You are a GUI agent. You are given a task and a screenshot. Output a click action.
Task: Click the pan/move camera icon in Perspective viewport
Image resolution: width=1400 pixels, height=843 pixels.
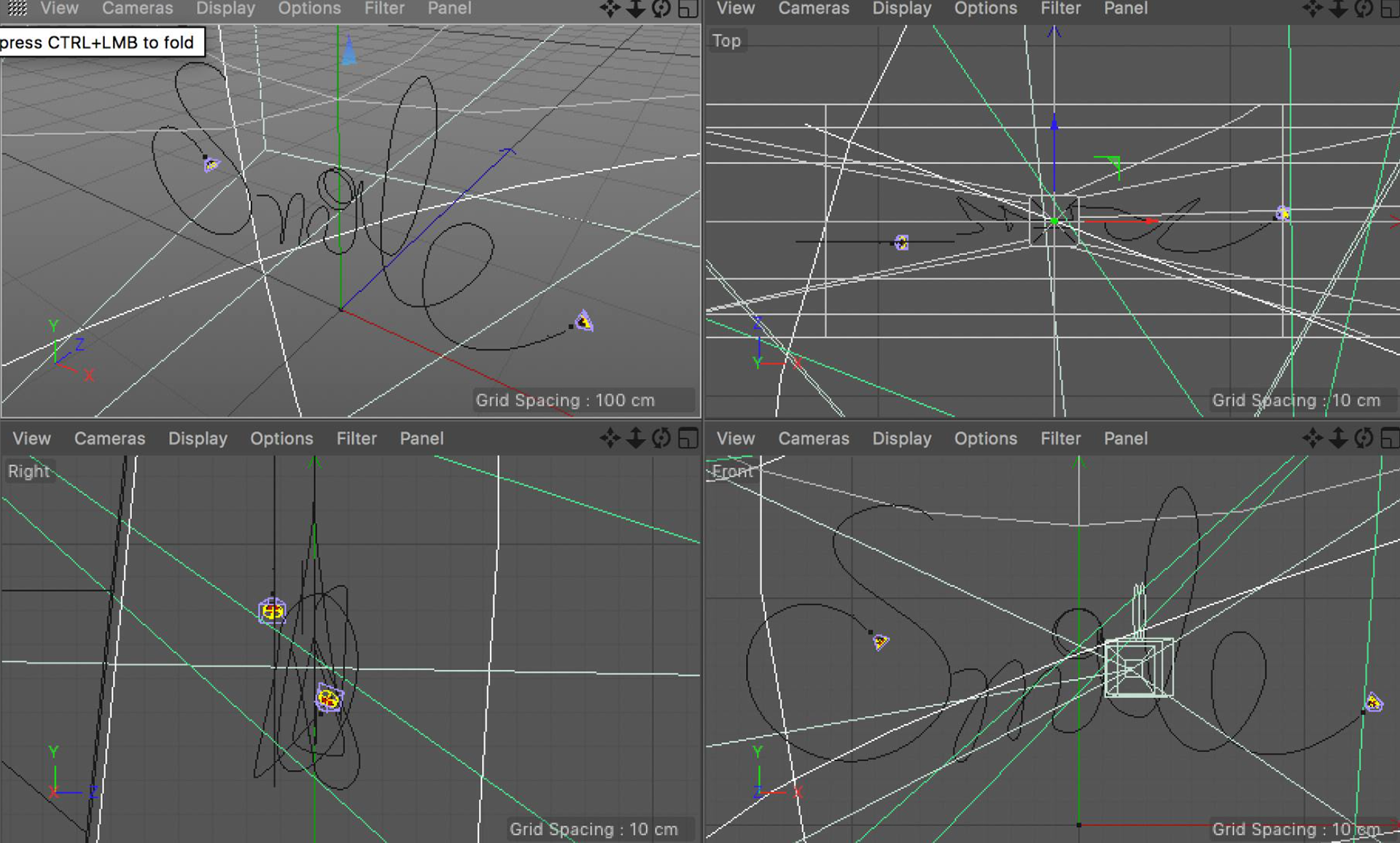click(610, 9)
